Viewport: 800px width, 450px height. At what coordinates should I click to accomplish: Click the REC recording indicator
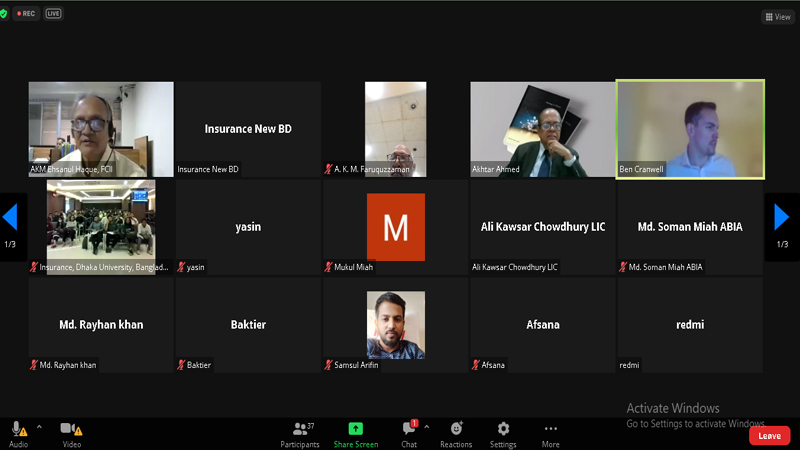(x=26, y=13)
